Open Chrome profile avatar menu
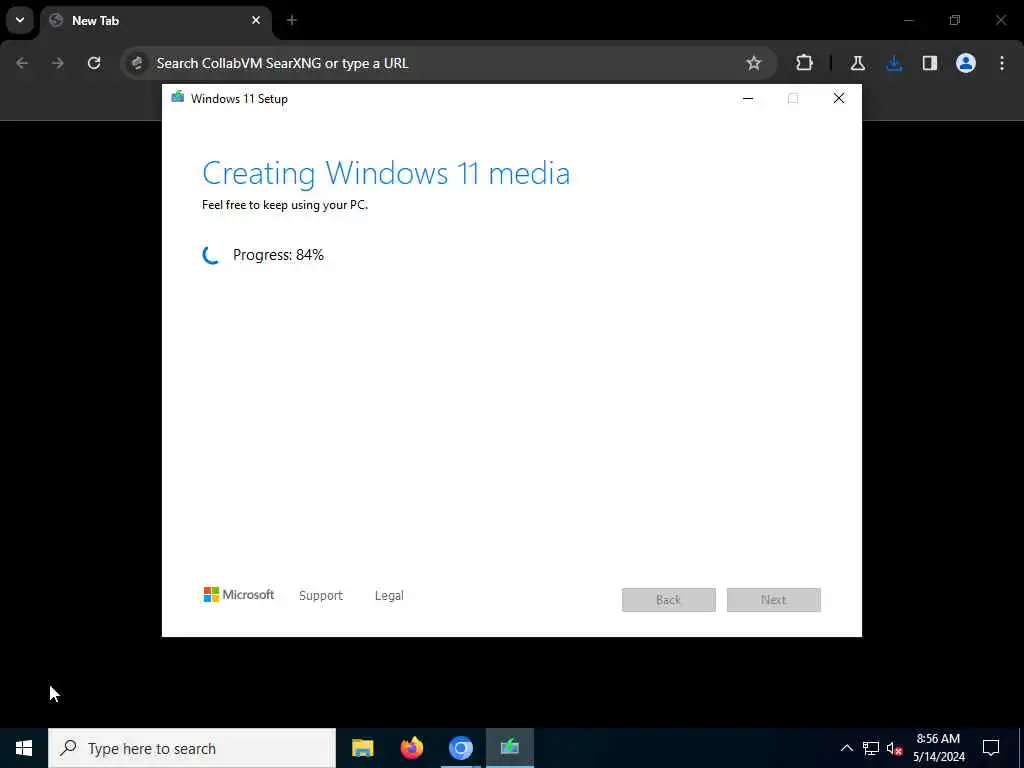The width and height of the screenshot is (1024, 768). (x=966, y=63)
